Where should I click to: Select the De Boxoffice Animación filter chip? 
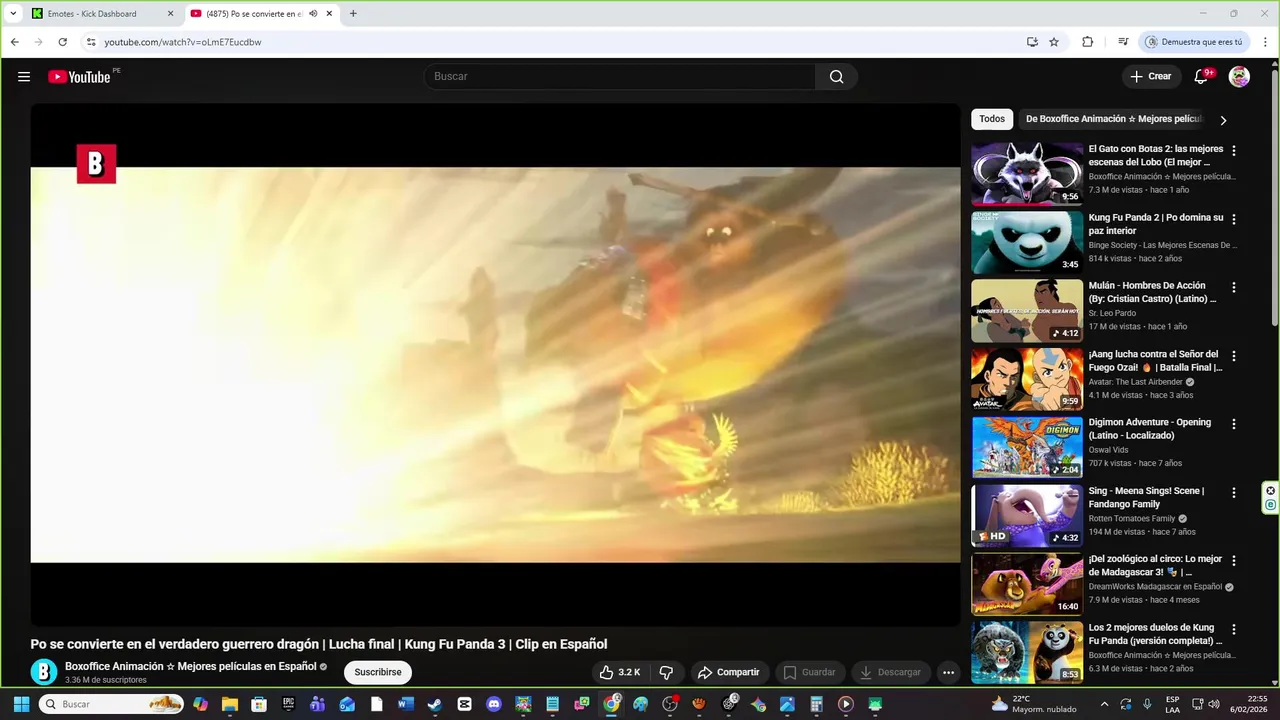tap(1113, 119)
